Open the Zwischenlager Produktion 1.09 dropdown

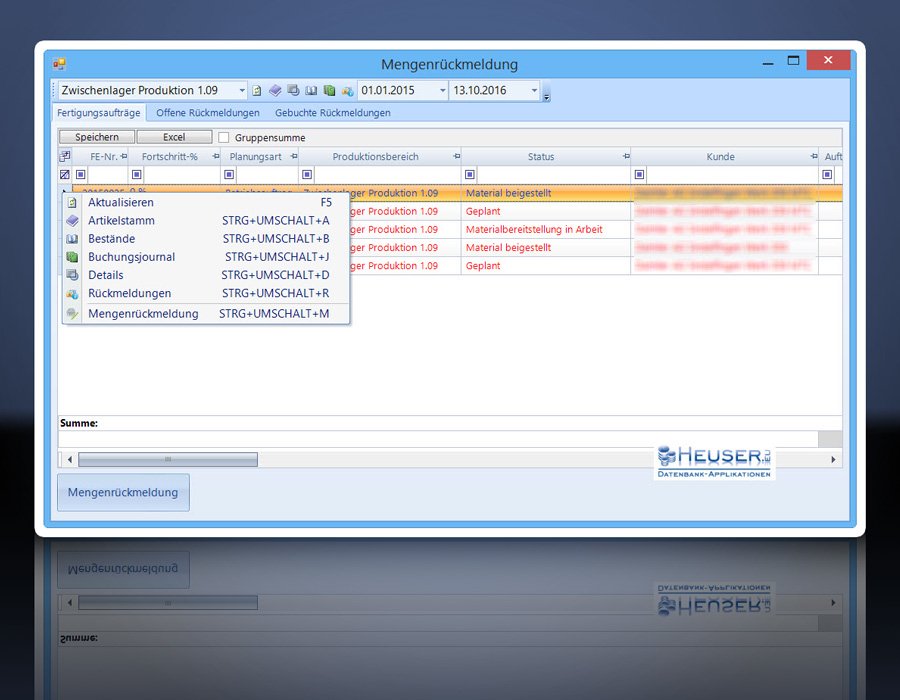point(242,91)
